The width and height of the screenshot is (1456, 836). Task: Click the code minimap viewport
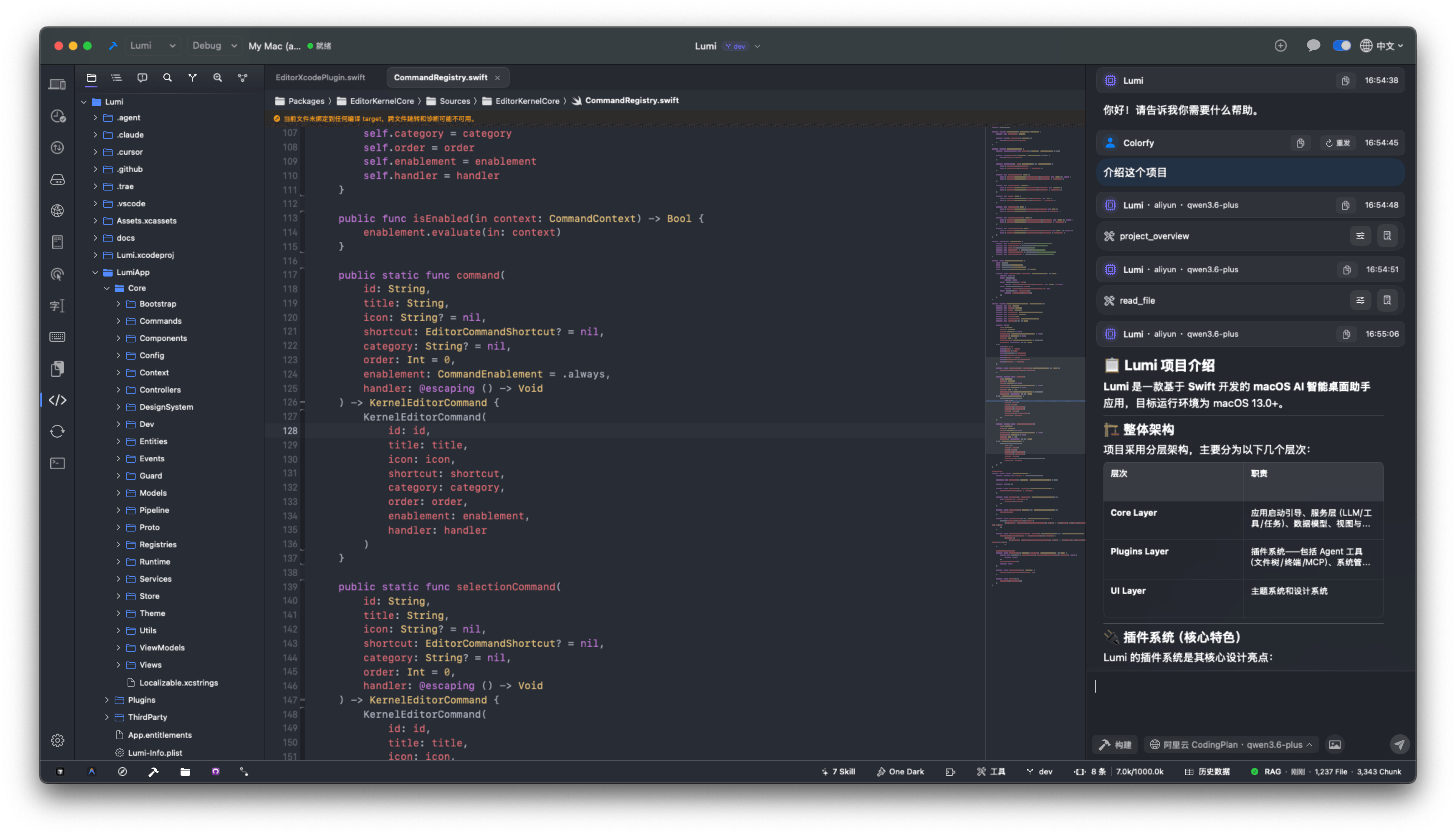click(1035, 406)
